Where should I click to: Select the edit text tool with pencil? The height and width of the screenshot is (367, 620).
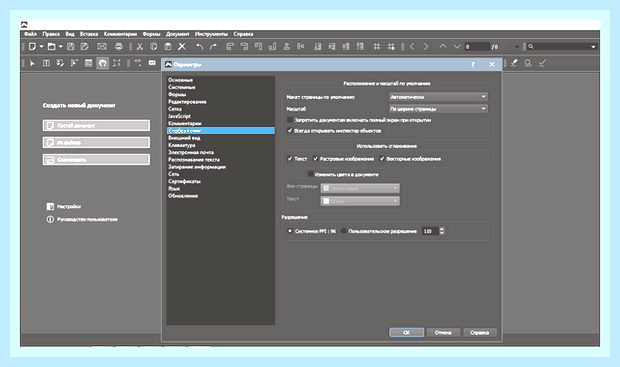point(60,63)
